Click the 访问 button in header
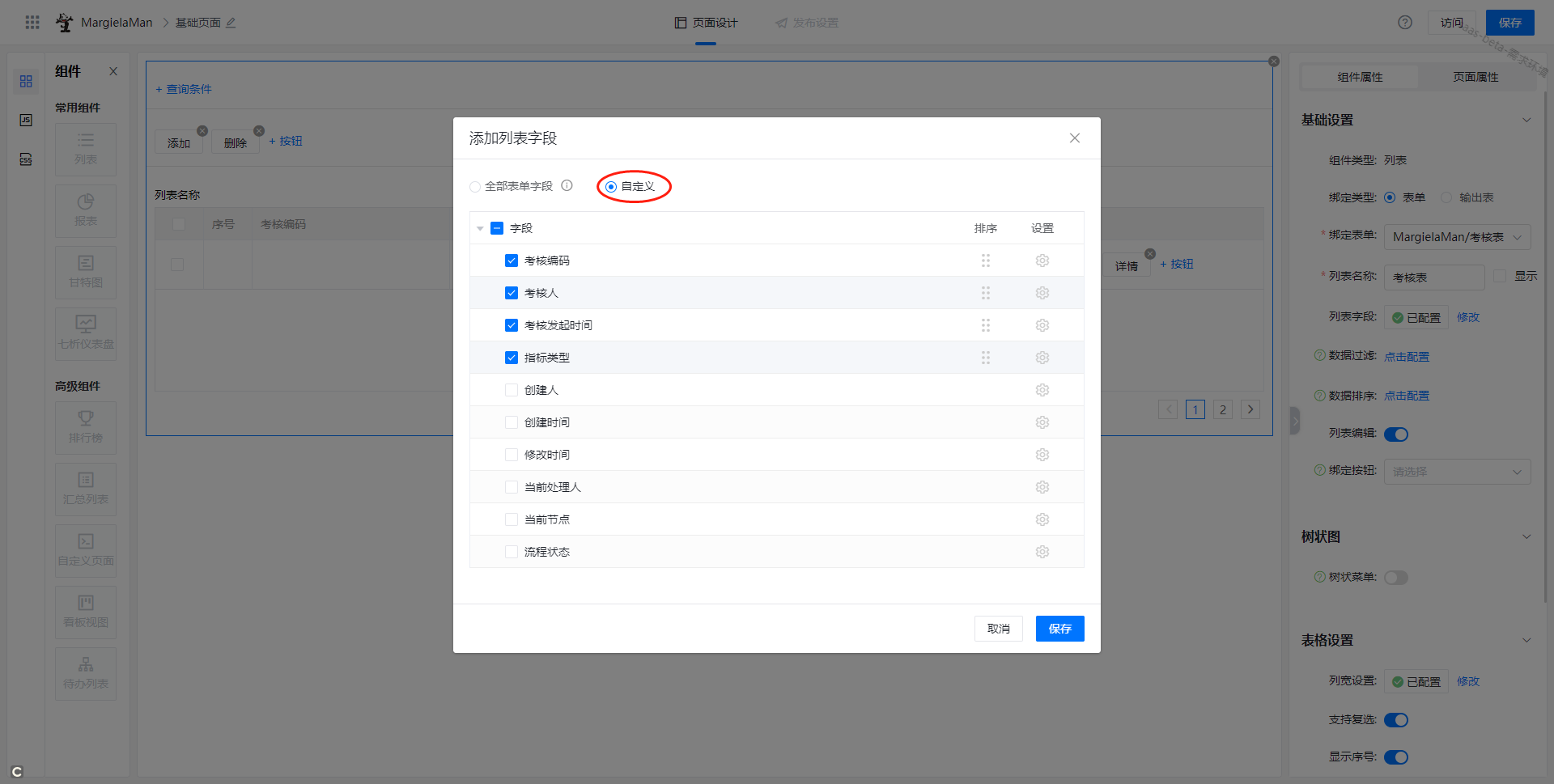The width and height of the screenshot is (1554, 784). 1451,23
